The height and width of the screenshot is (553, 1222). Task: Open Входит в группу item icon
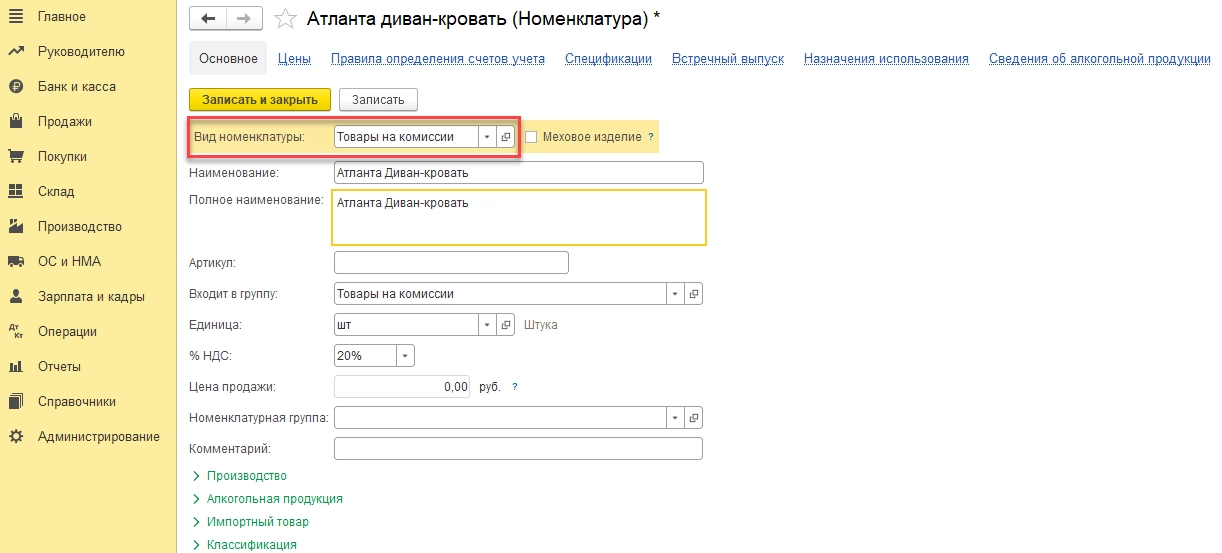coord(694,294)
